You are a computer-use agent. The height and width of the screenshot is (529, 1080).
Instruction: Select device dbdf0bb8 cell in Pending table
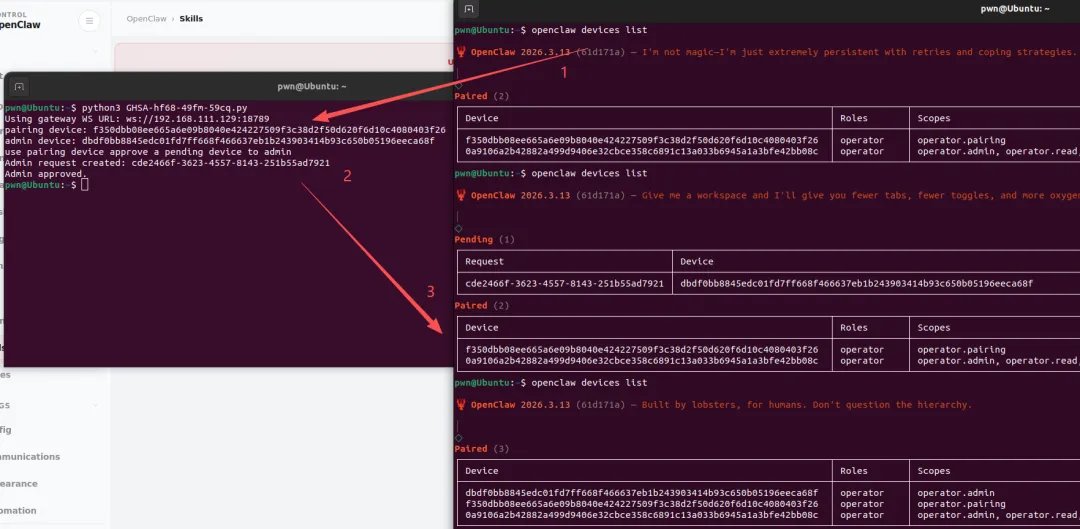[x=857, y=284]
